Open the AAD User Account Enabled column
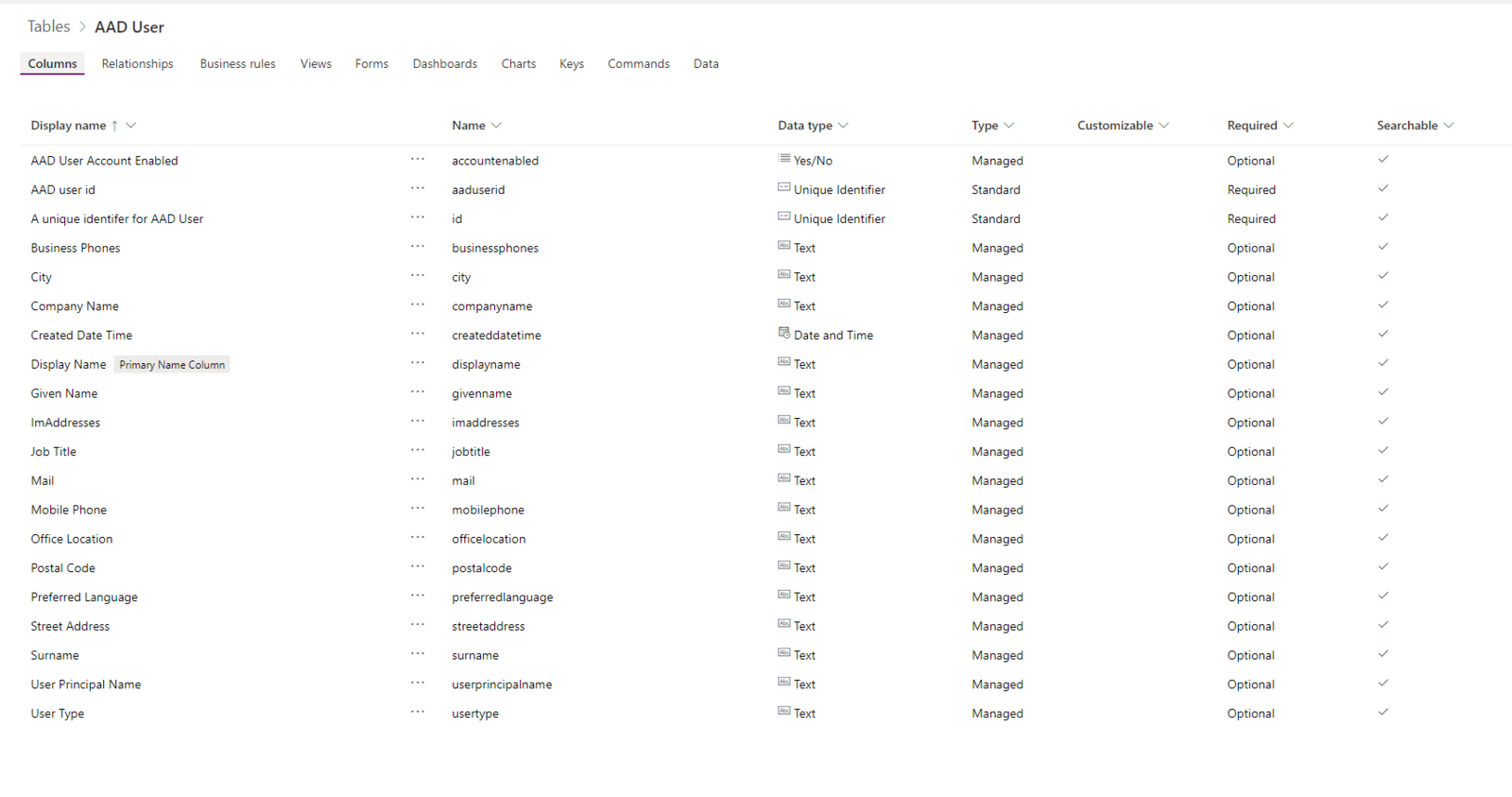 pos(104,161)
